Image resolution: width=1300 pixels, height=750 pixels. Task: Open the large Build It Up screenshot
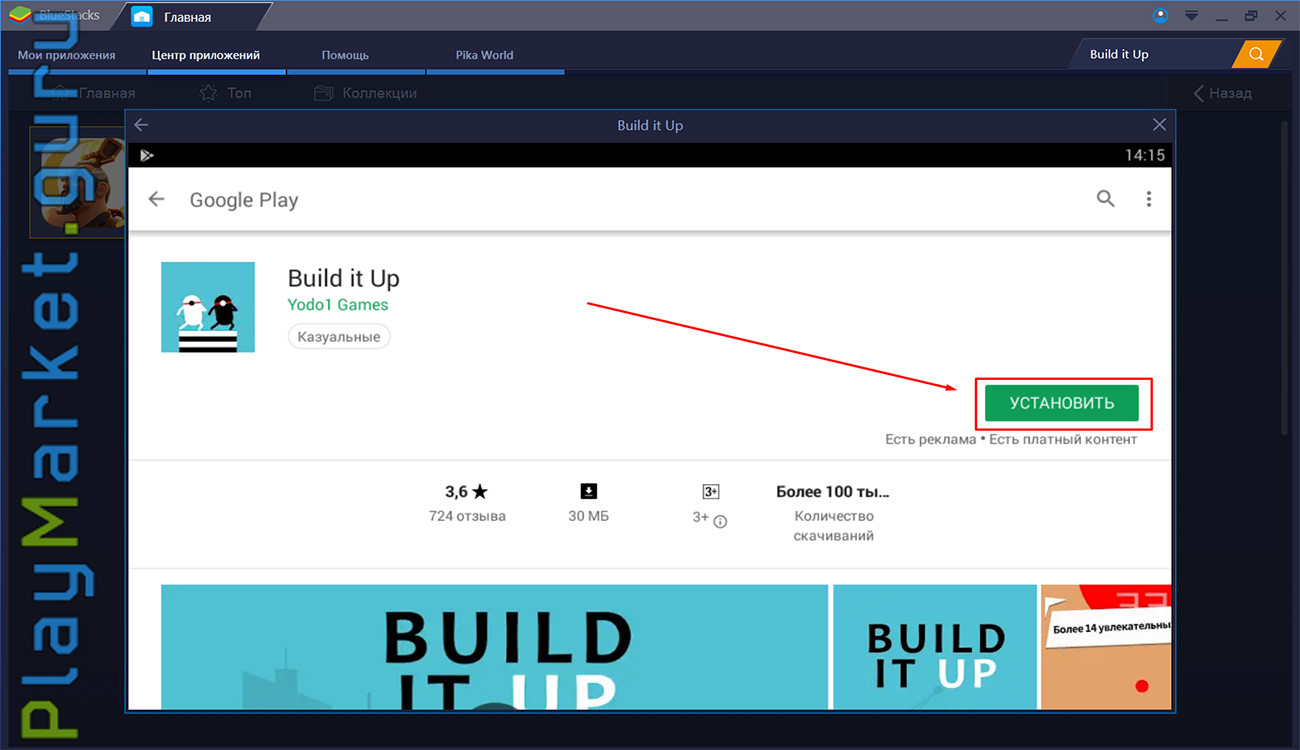pyautogui.click(x=494, y=646)
